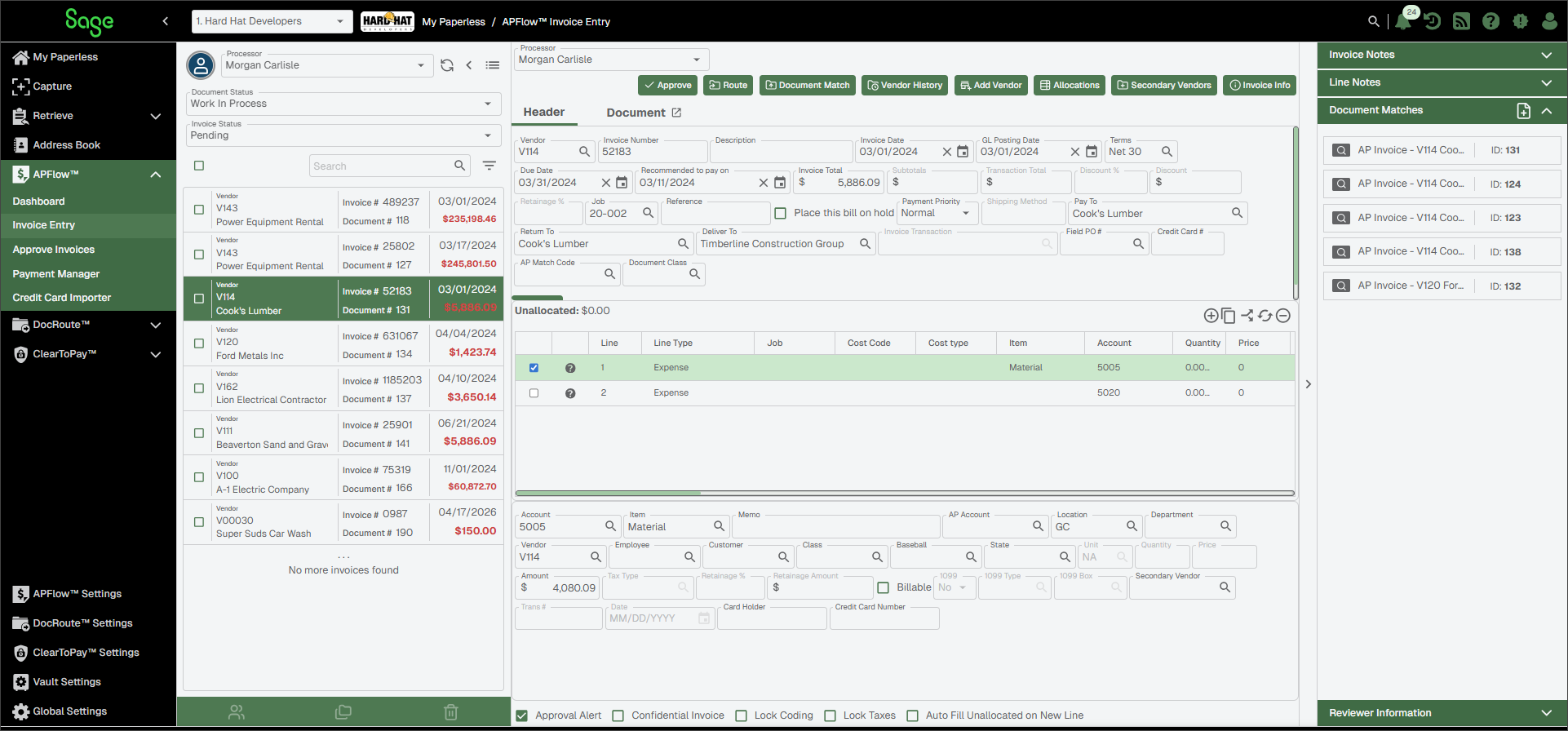Expand the Line Notes panel

click(x=1442, y=82)
